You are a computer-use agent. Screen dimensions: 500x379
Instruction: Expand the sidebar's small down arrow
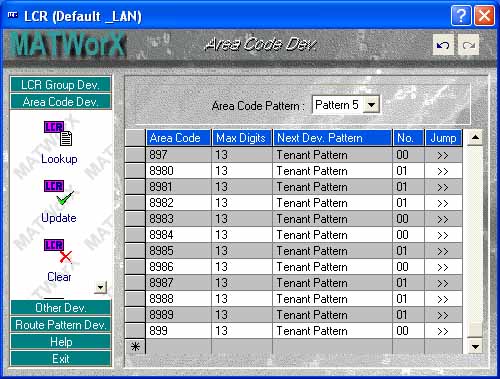click(100, 287)
